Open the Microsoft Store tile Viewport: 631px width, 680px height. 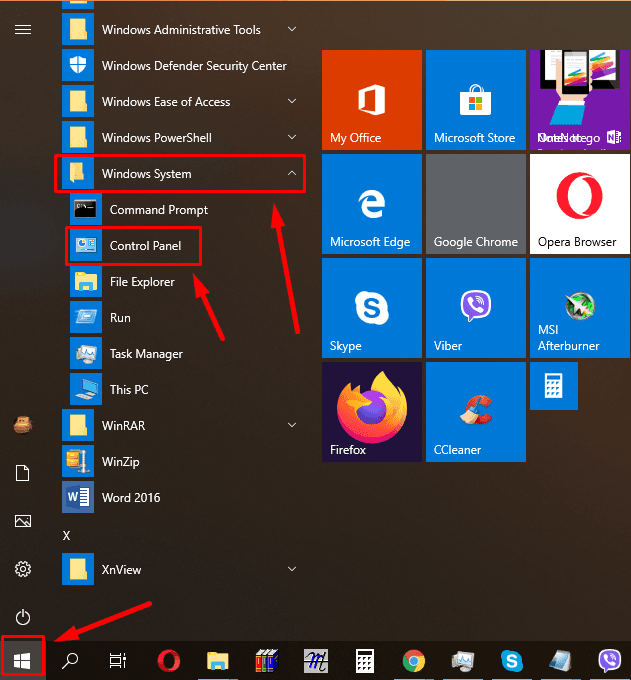(476, 100)
